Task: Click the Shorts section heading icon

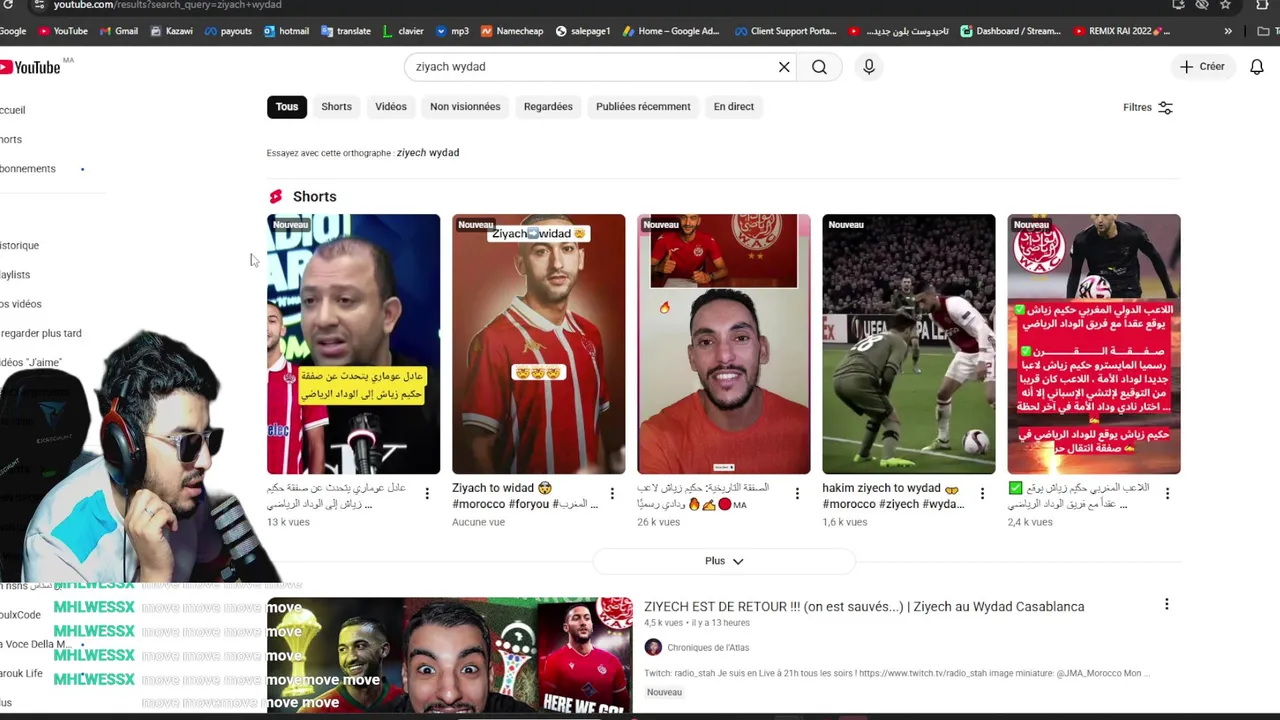Action: pyautogui.click(x=276, y=197)
